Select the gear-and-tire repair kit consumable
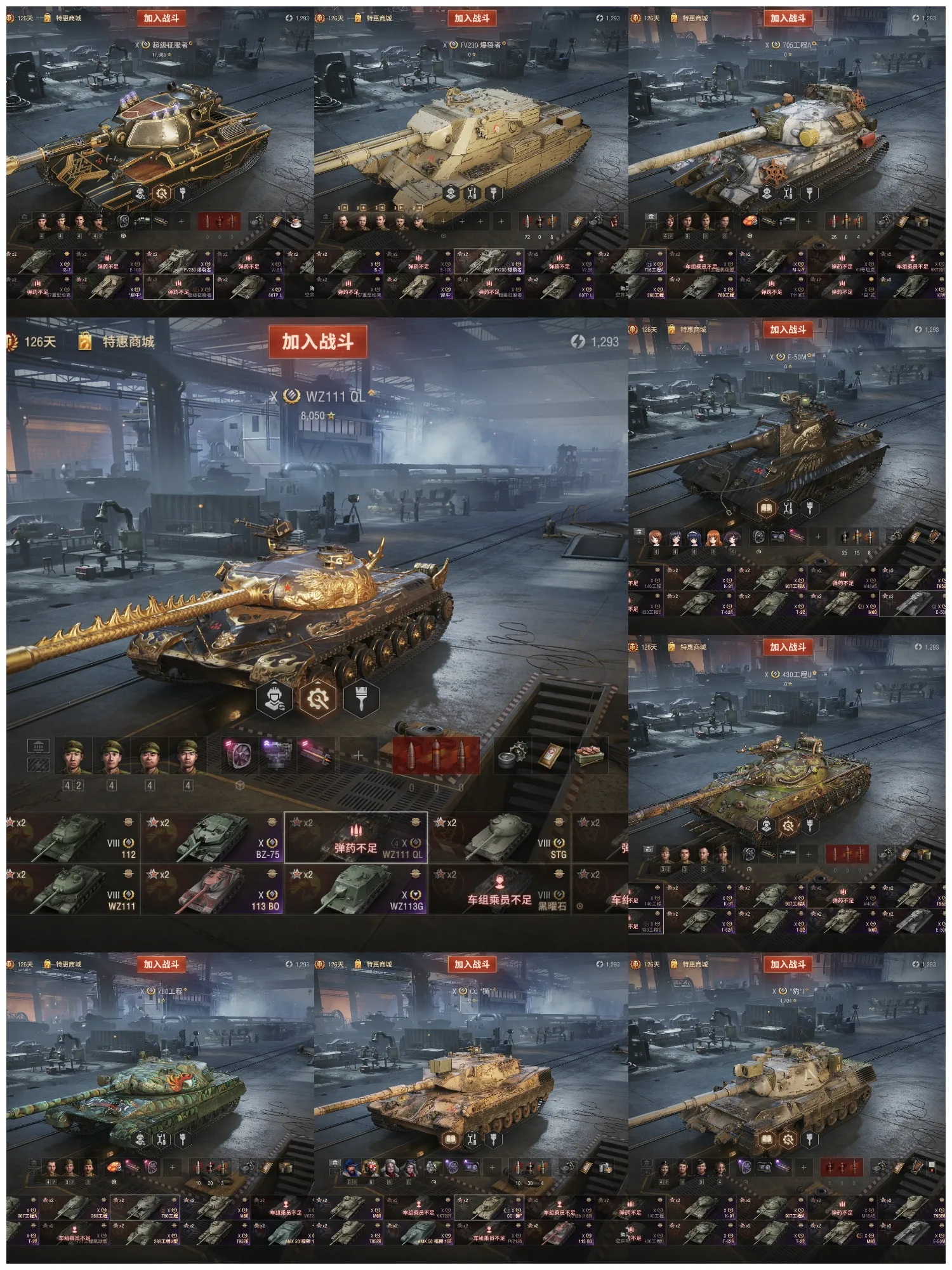The image size is (952, 1270). pyautogui.click(x=512, y=755)
